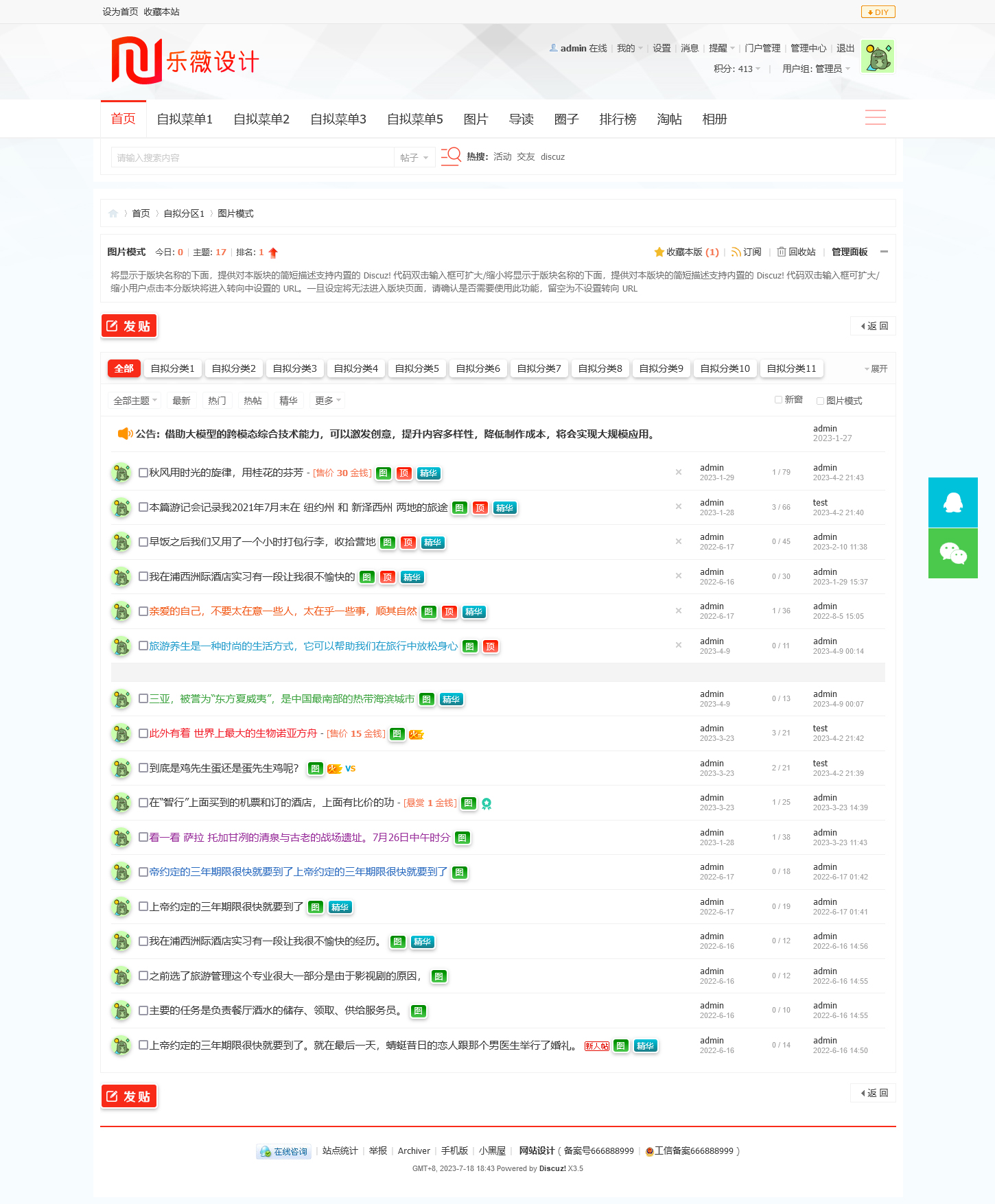995x1204 pixels.
Task: Open the WeChat floating icon
Action: coord(952,553)
